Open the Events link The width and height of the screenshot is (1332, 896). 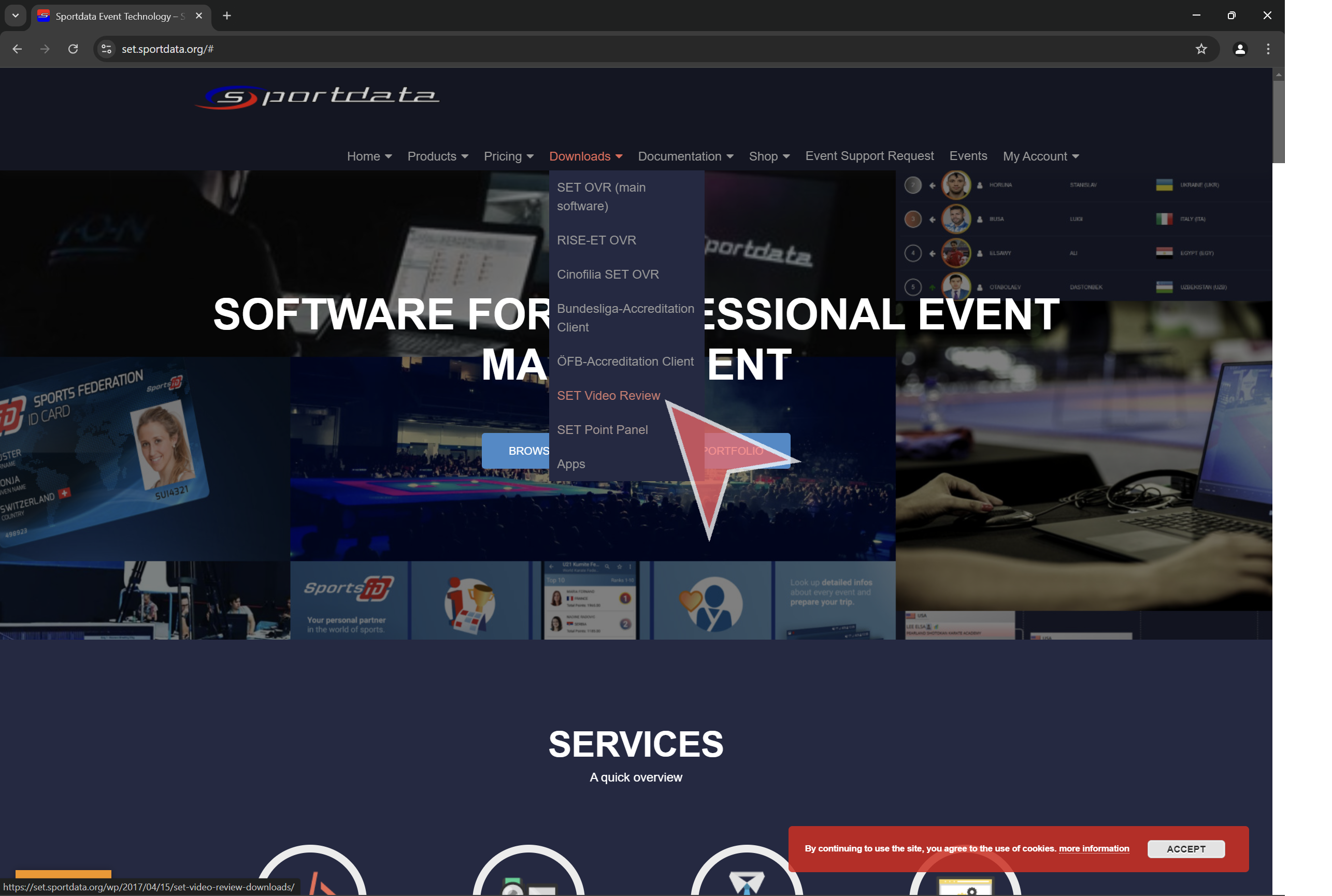pyautogui.click(x=968, y=155)
